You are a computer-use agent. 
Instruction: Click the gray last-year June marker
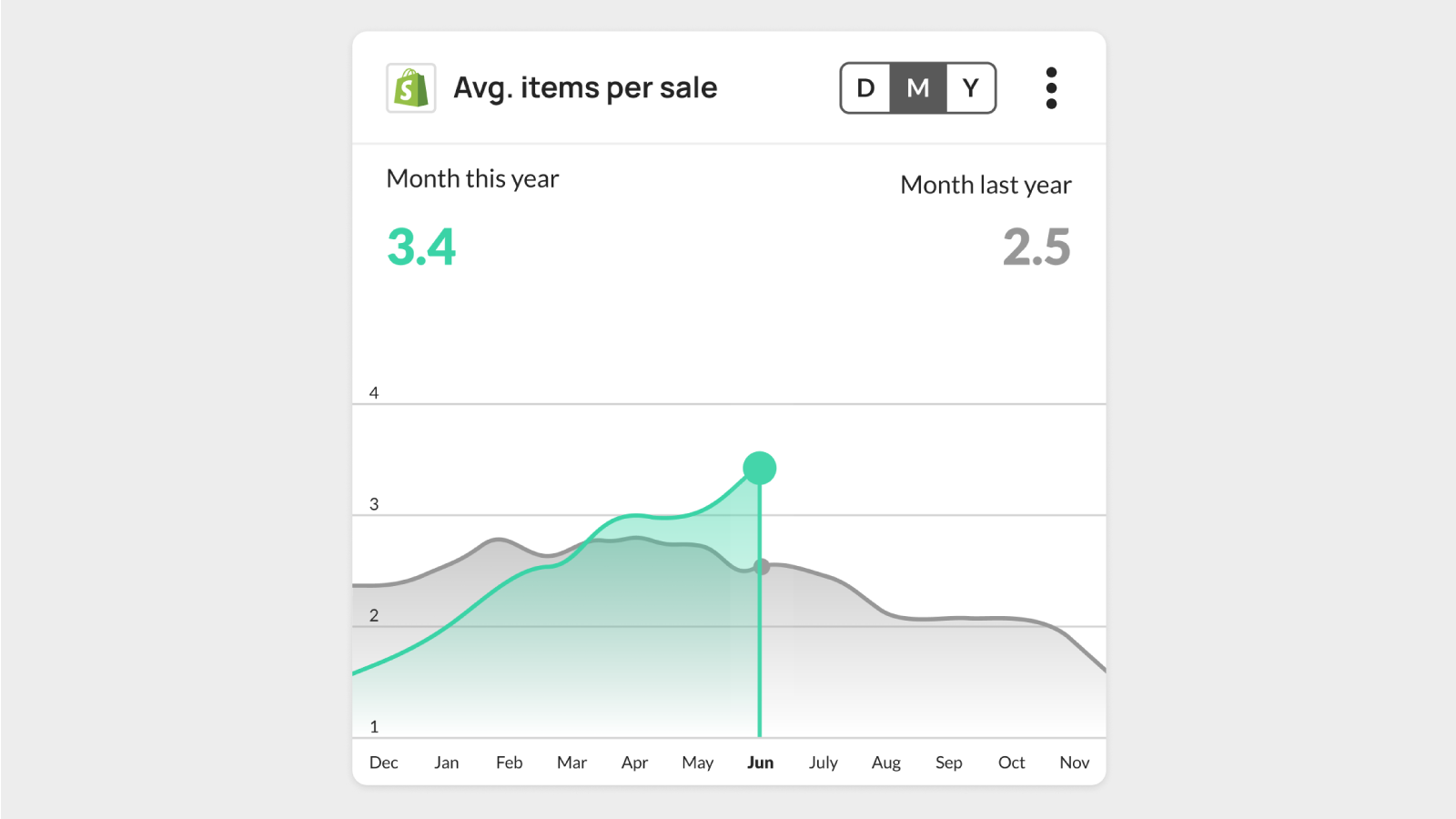pos(763,566)
